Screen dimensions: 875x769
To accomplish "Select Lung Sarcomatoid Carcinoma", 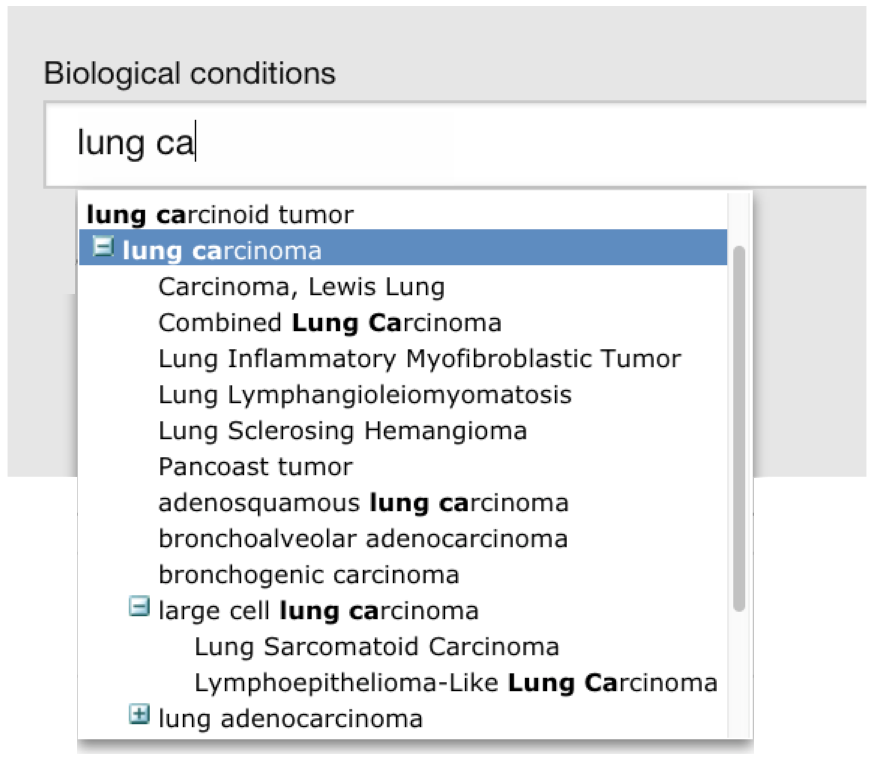I will click(376, 647).
